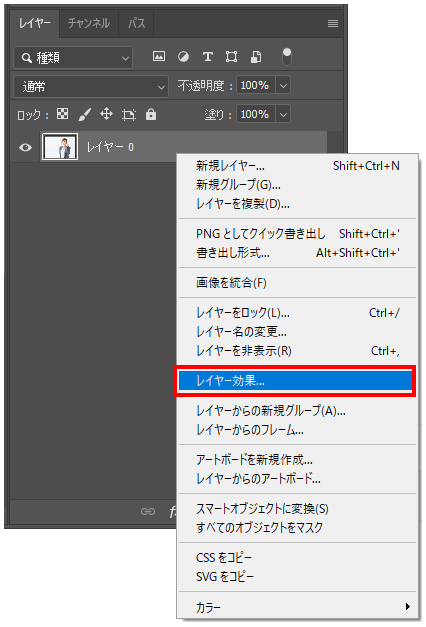The image size is (426, 627).
Task: Select レイヤーからのフレーム... menu item
Action: 297,430
